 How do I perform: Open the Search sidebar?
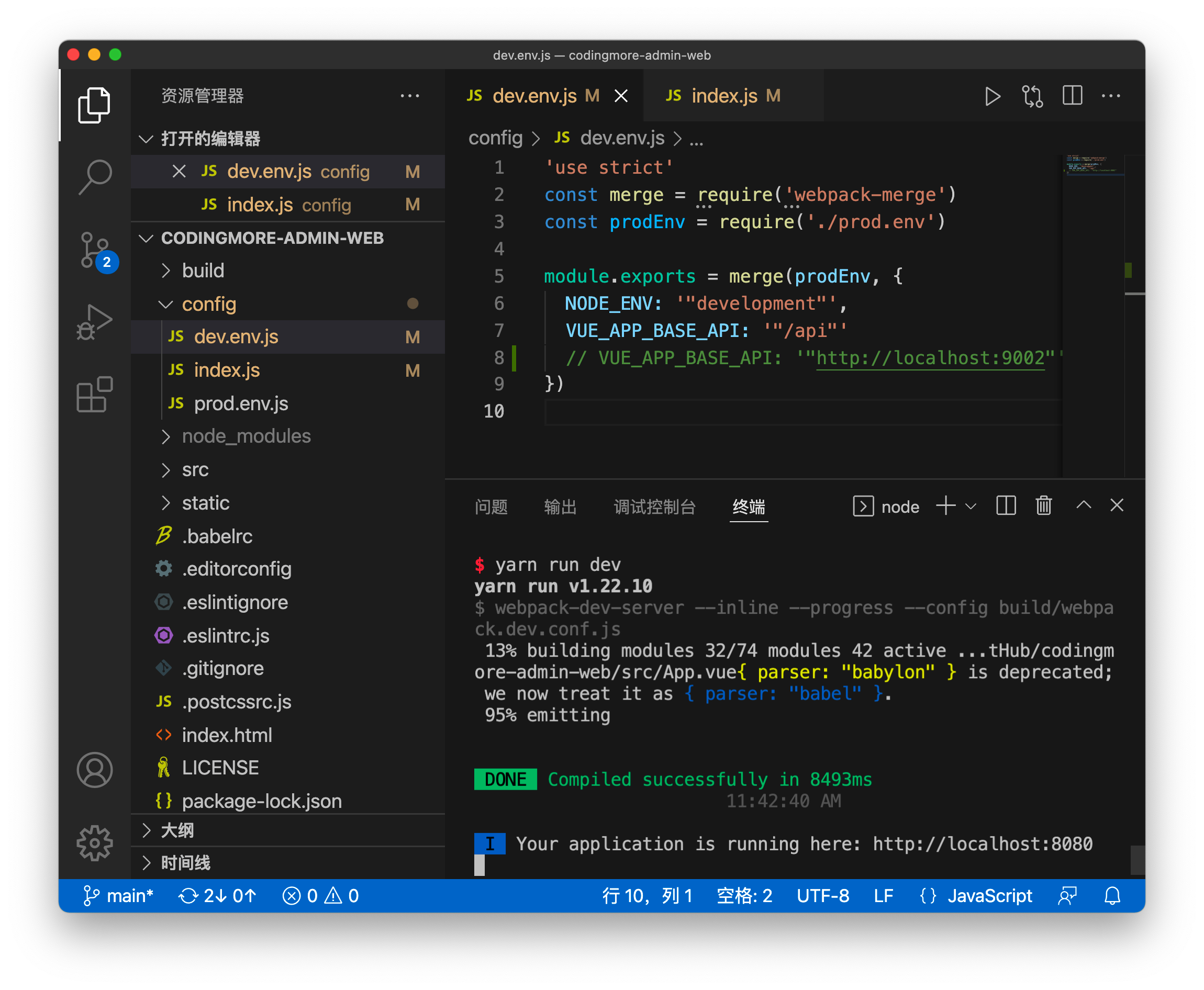[x=95, y=176]
